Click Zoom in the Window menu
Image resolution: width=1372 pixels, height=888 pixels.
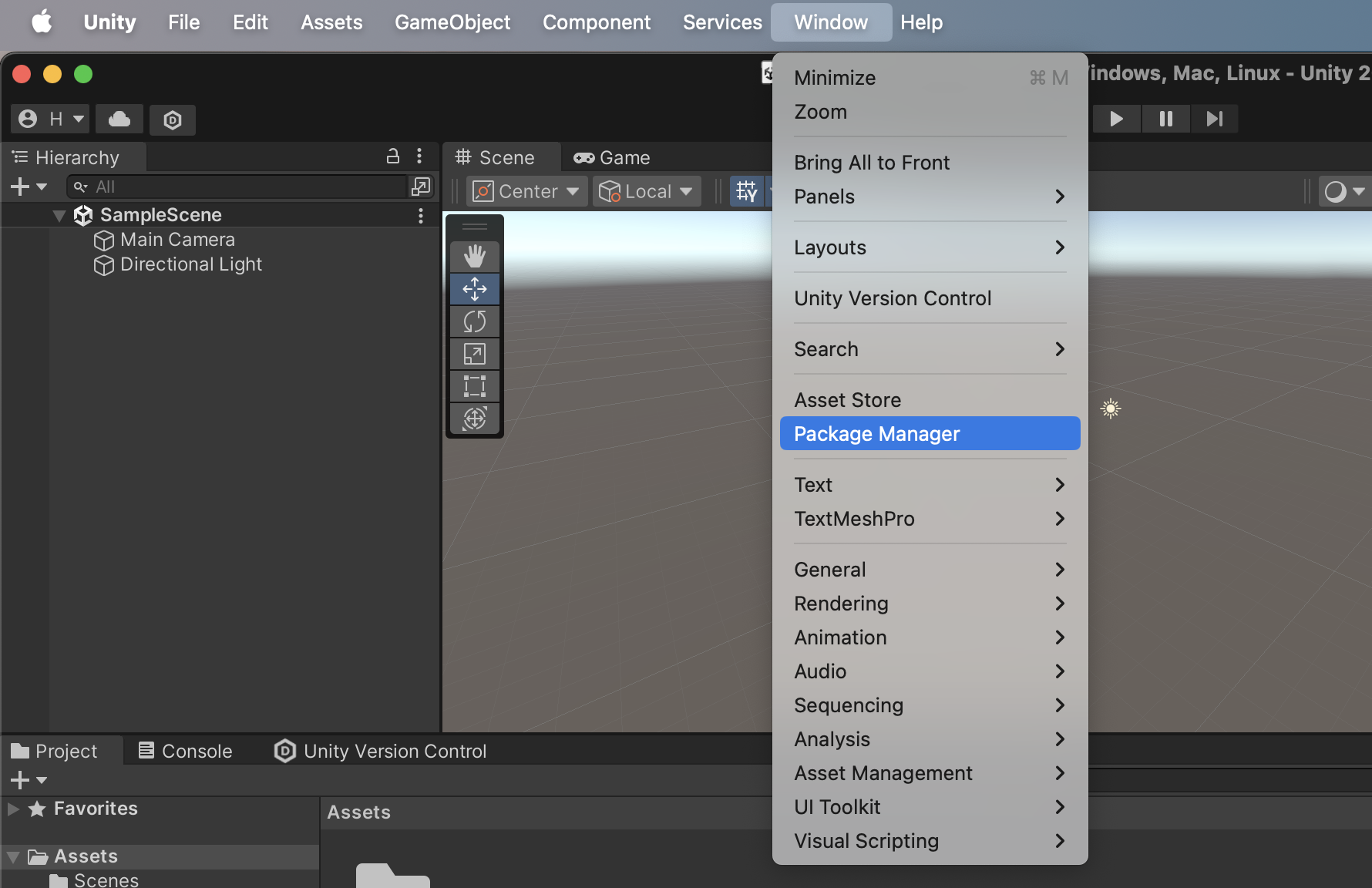930,112
